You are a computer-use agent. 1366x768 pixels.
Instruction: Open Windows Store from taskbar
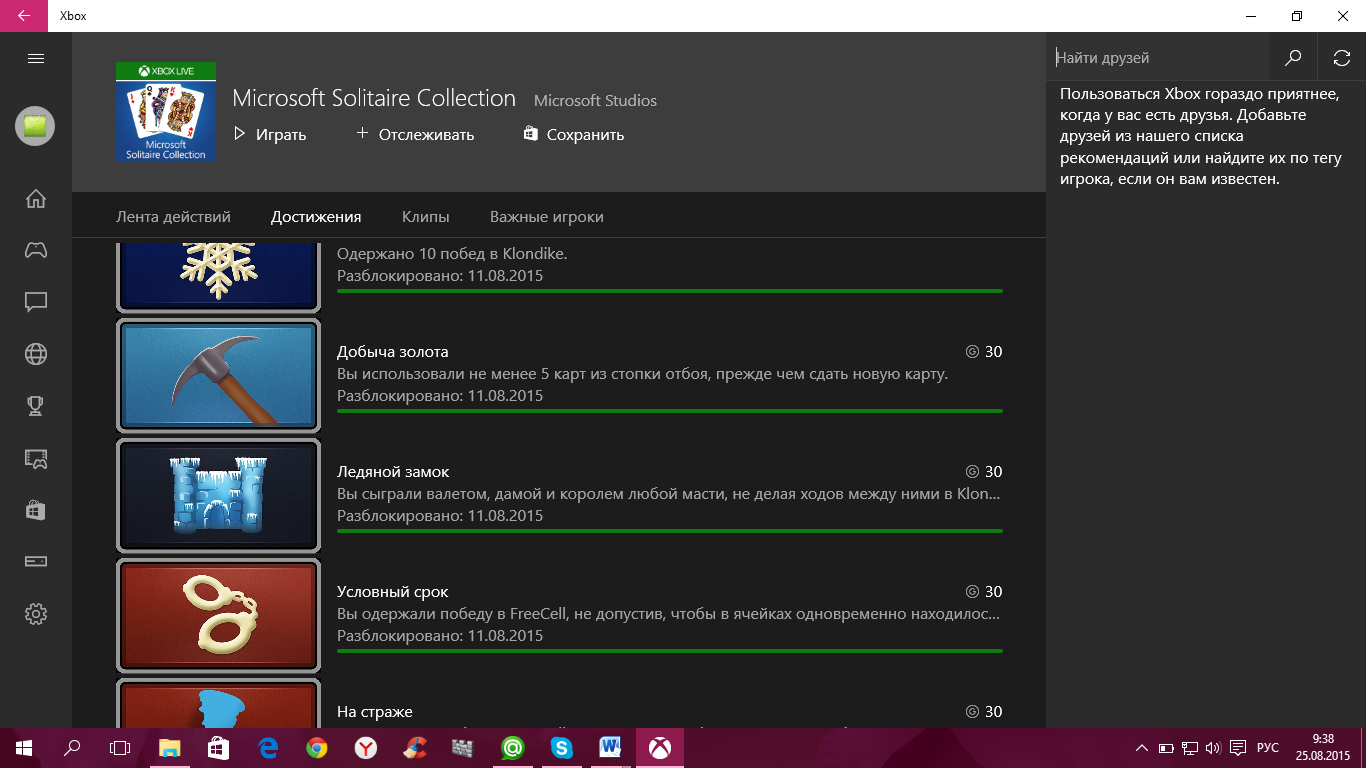(x=218, y=748)
